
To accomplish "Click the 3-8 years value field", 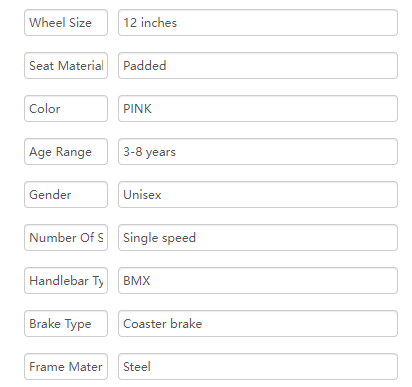I will click(x=258, y=152).
